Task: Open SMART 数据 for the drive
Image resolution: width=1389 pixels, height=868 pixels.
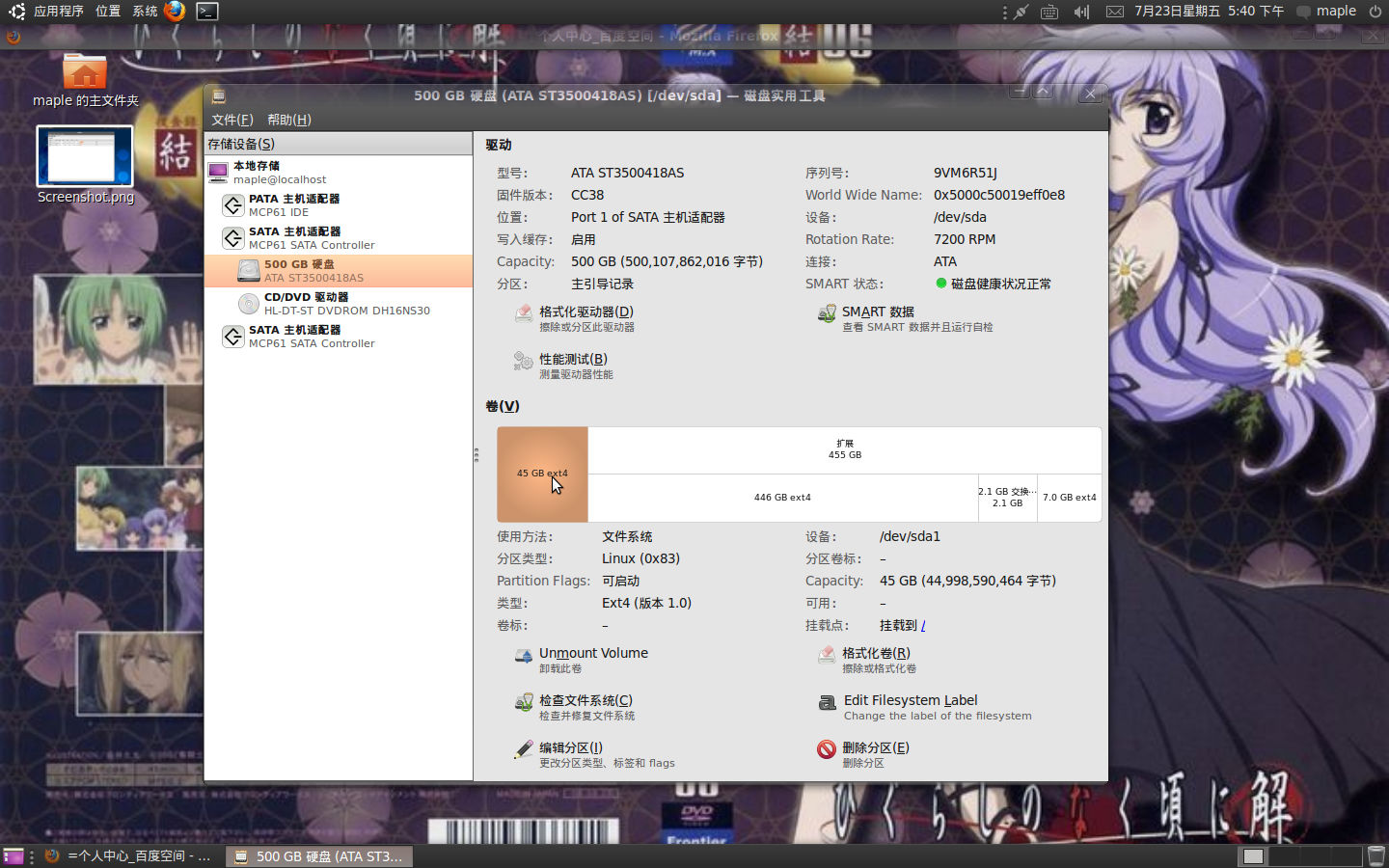Action: pyautogui.click(x=905, y=318)
